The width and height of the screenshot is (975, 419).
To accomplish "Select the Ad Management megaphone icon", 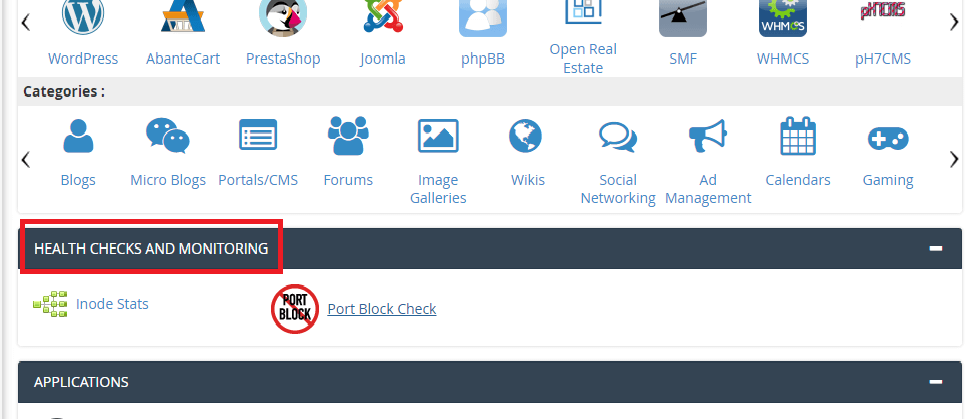I will click(708, 136).
